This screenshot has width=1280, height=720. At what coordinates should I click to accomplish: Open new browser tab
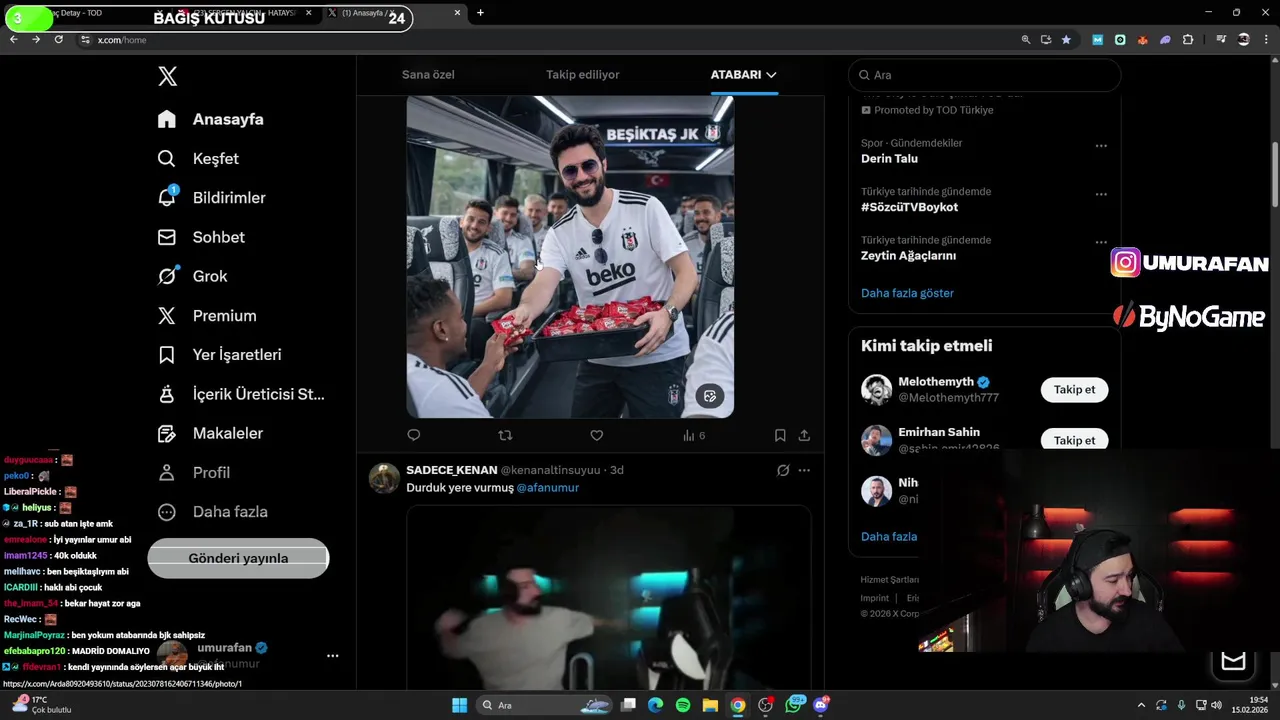[480, 13]
